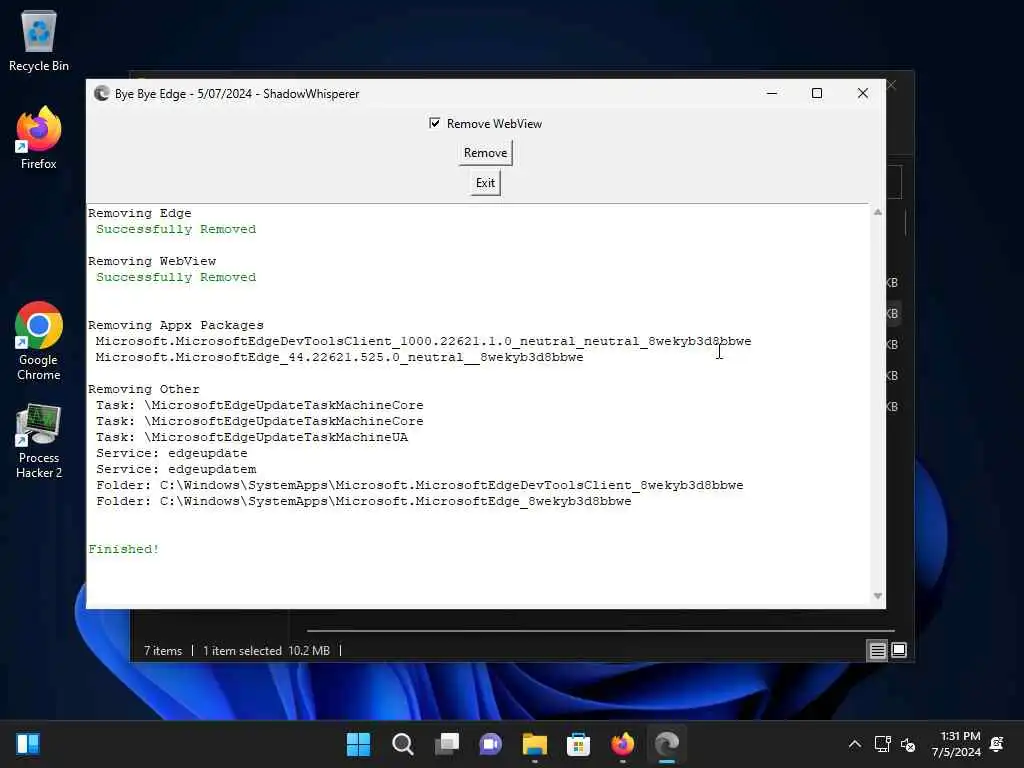Image resolution: width=1024 pixels, height=768 pixels.
Task: Click the 'Removing Appx Packages' log line
Action: coord(176,325)
